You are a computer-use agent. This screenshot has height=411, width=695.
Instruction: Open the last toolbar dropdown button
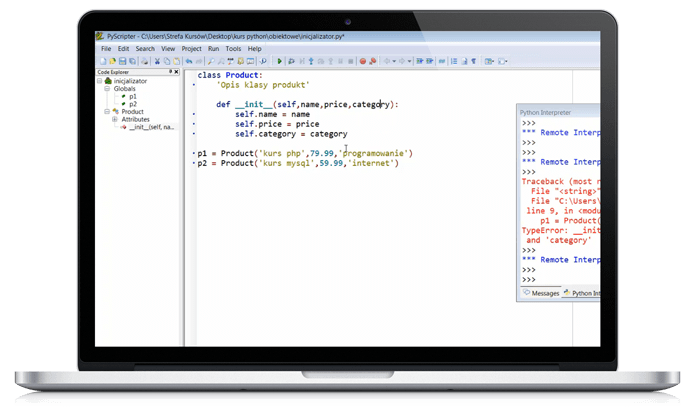pyautogui.click(x=505, y=61)
